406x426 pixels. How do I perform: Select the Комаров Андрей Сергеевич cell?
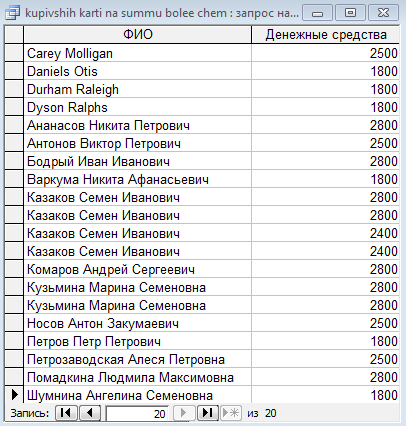tap(137, 269)
